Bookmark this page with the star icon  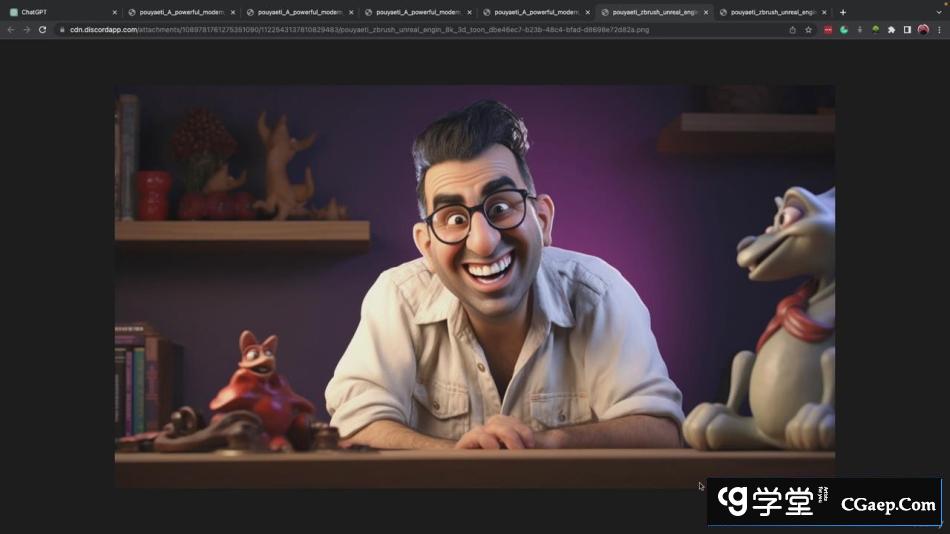point(808,30)
